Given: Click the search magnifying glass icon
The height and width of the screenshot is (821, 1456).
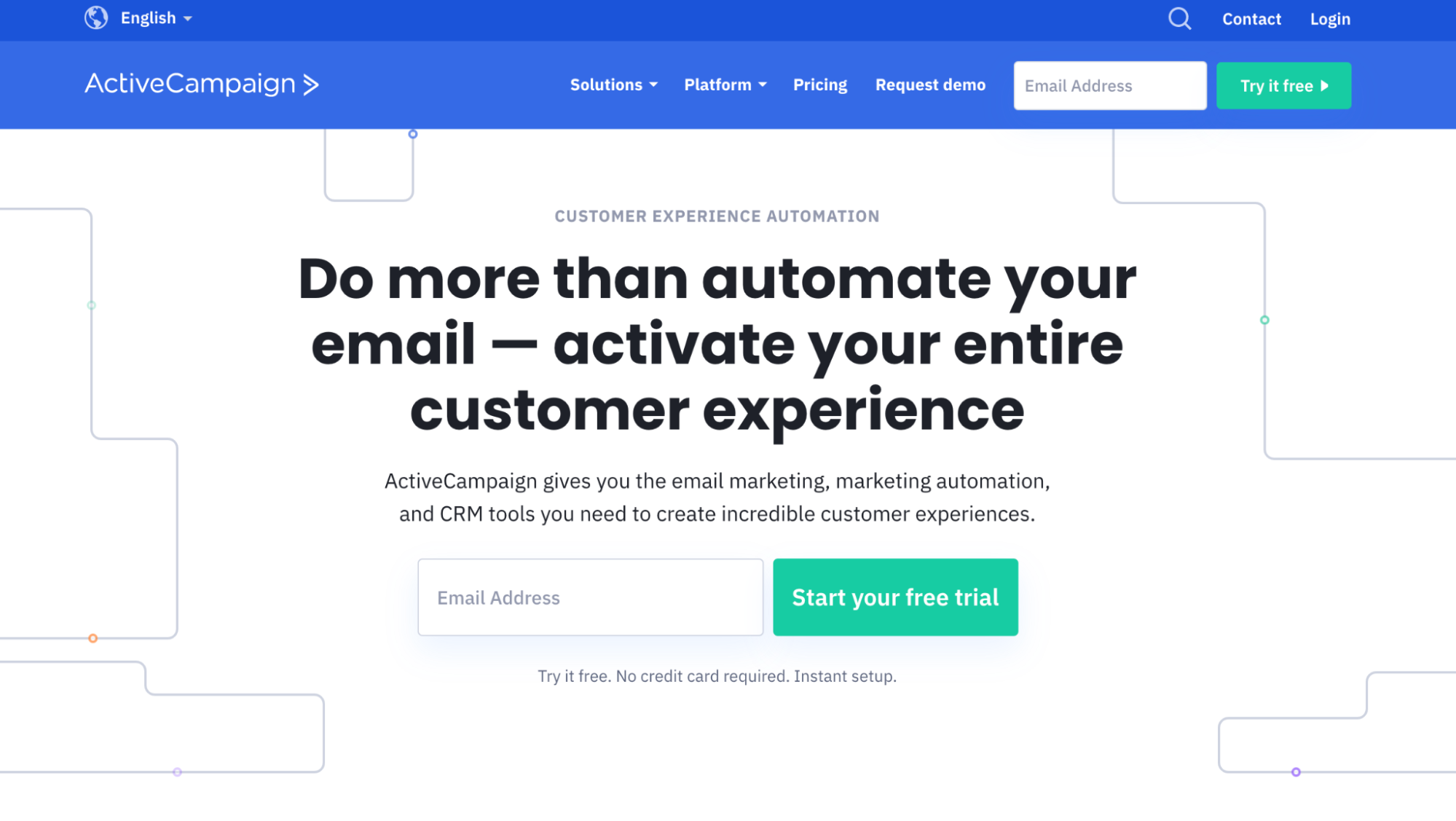Looking at the screenshot, I should [x=1177, y=18].
